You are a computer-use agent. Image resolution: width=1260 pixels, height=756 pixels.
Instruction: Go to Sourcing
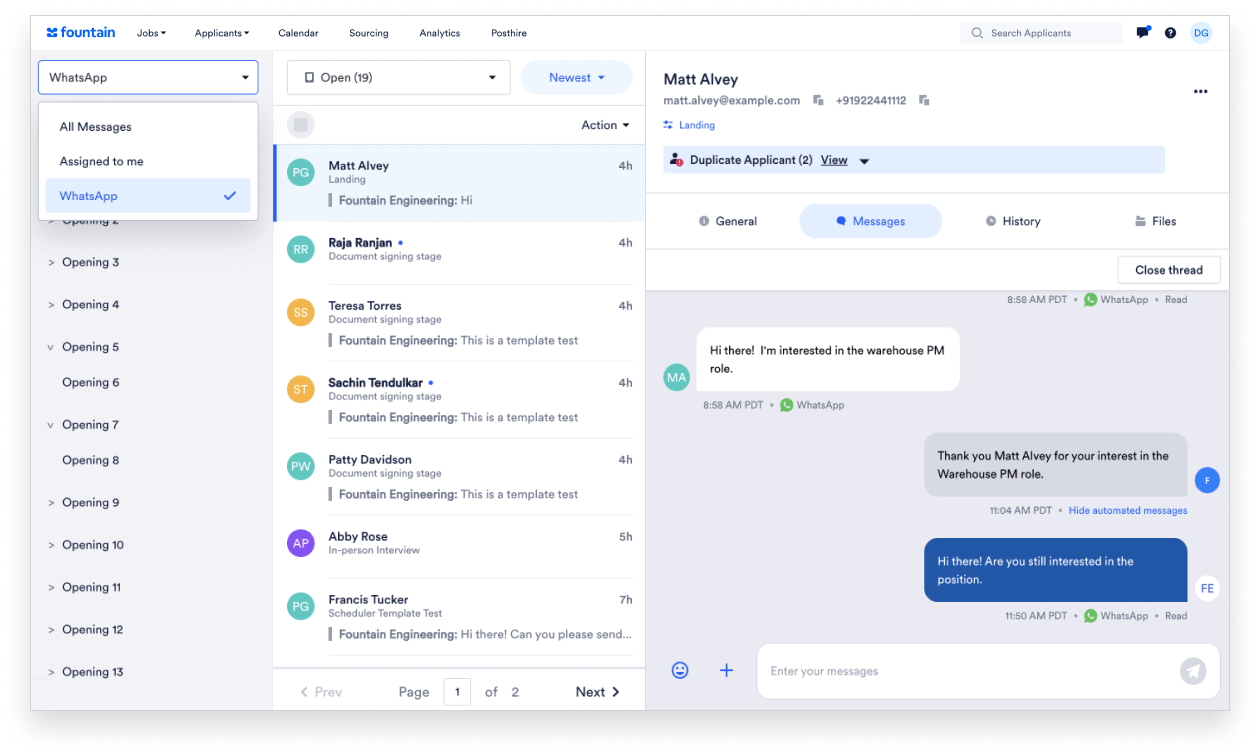pyautogui.click(x=369, y=33)
